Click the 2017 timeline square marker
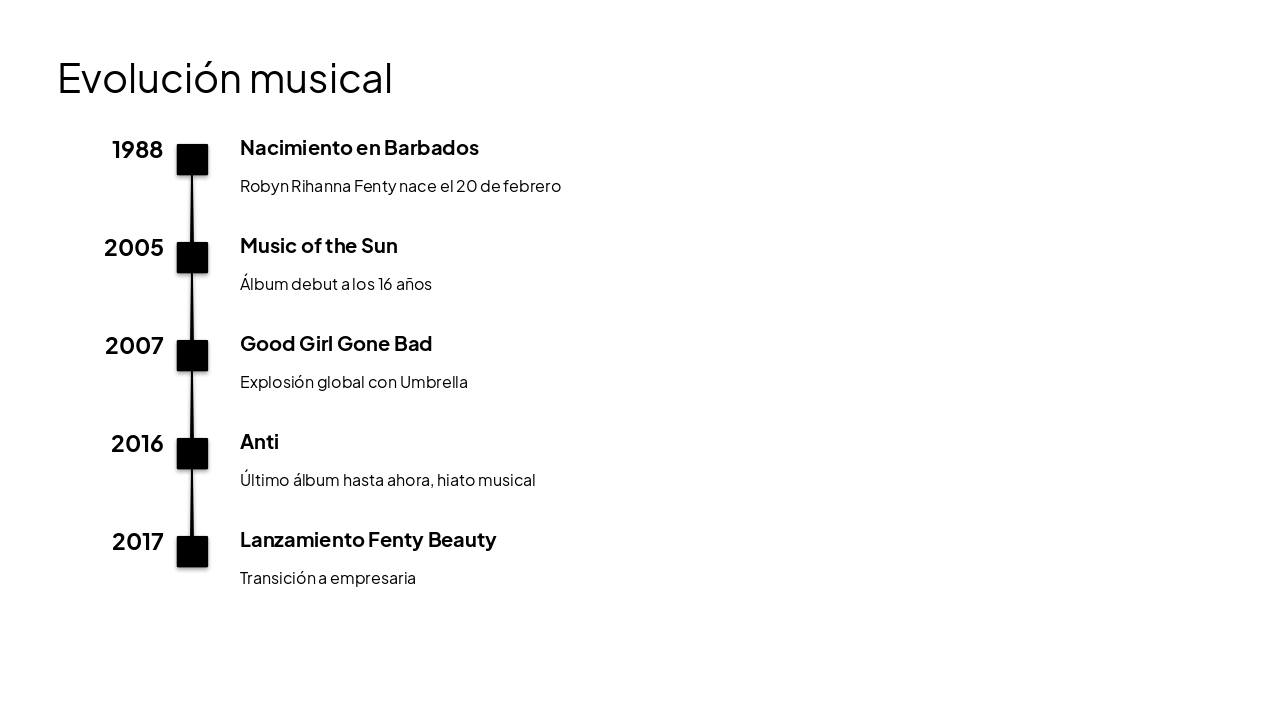 click(x=192, y=552)
